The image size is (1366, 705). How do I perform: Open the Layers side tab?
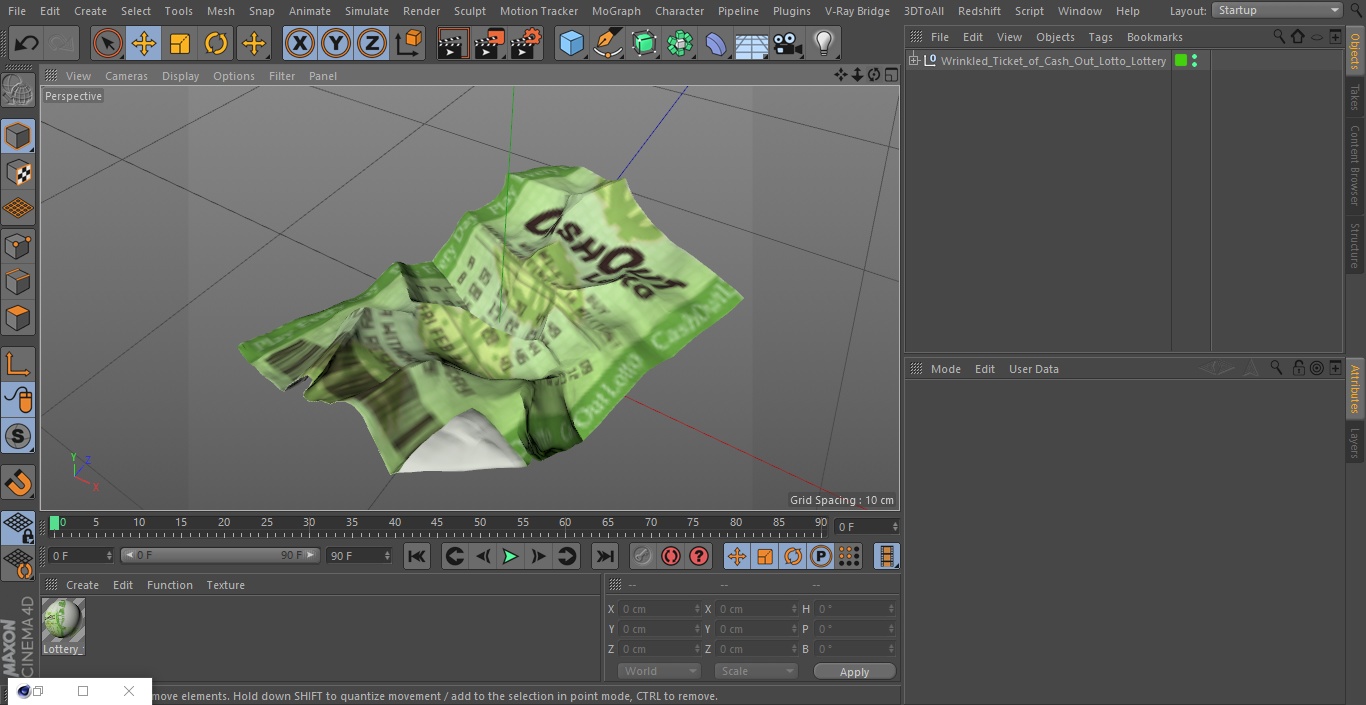point(1355,443)
